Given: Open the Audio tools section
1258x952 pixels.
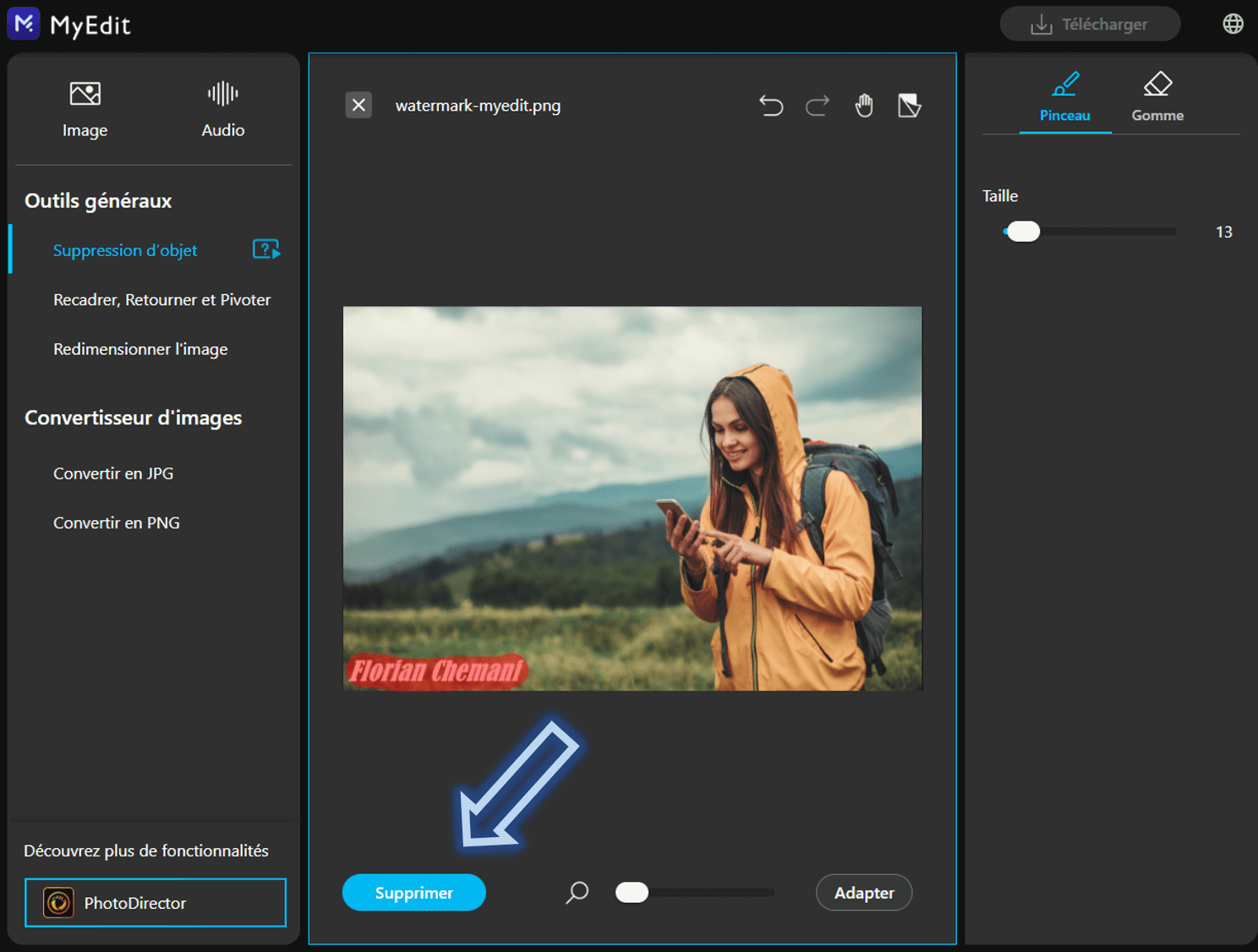Looking at the screenshot, I should (223, 109).
